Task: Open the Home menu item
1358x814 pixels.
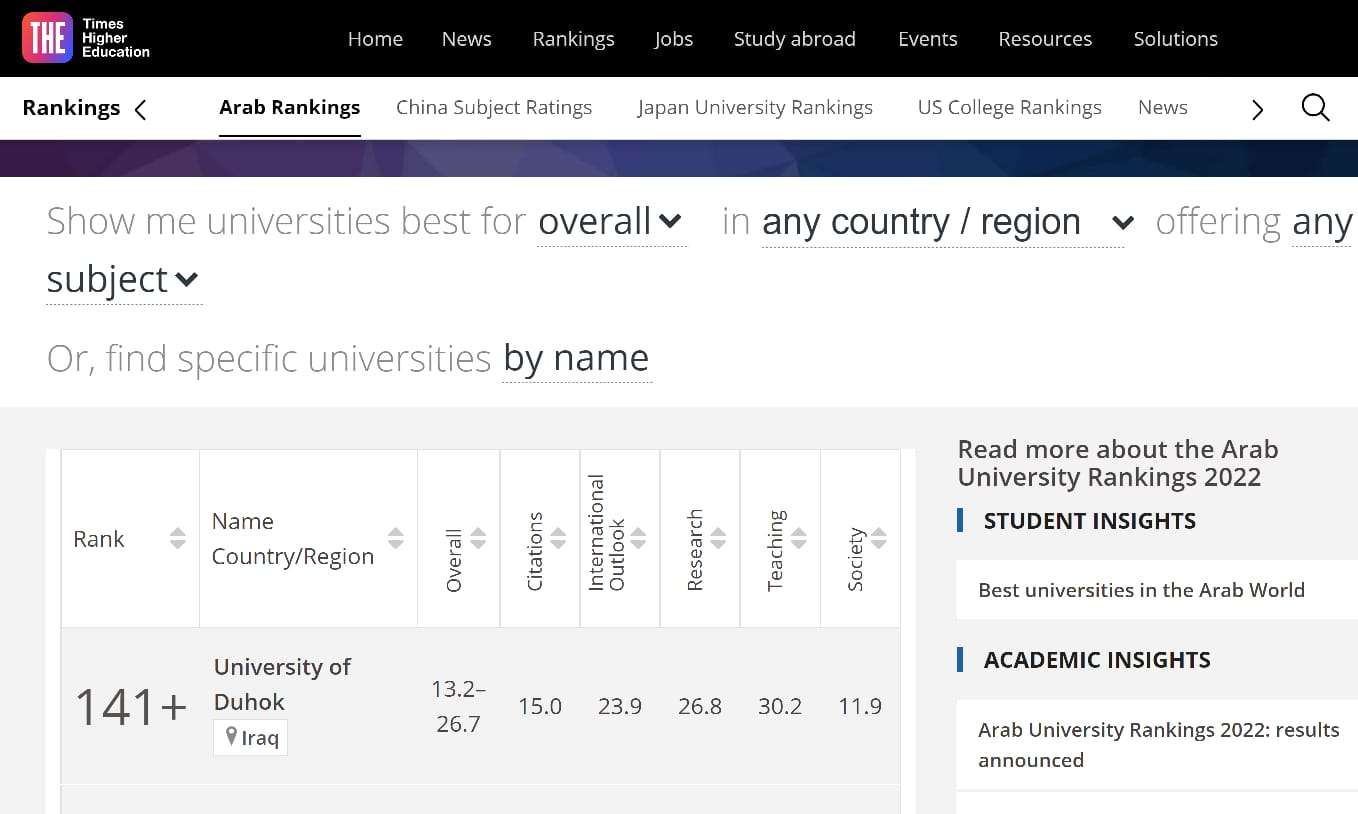Action: coord(375,39)
